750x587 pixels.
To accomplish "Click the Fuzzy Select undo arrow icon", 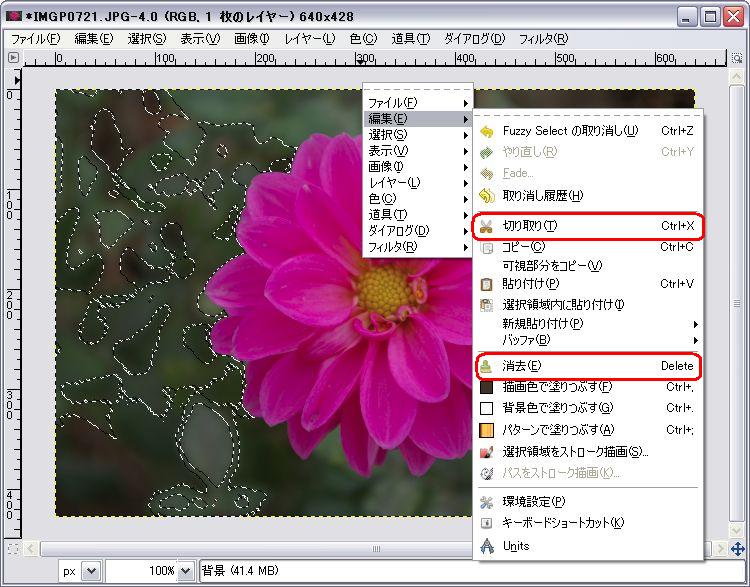I will point(486,131).
